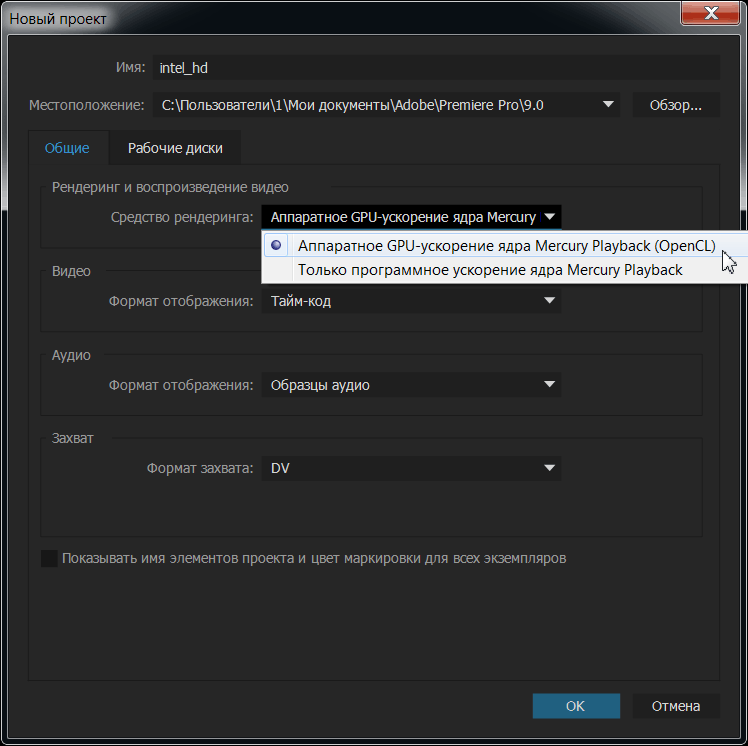Click the Средство рендеринга dropdown arrow icon

click(x=549, y=217)
